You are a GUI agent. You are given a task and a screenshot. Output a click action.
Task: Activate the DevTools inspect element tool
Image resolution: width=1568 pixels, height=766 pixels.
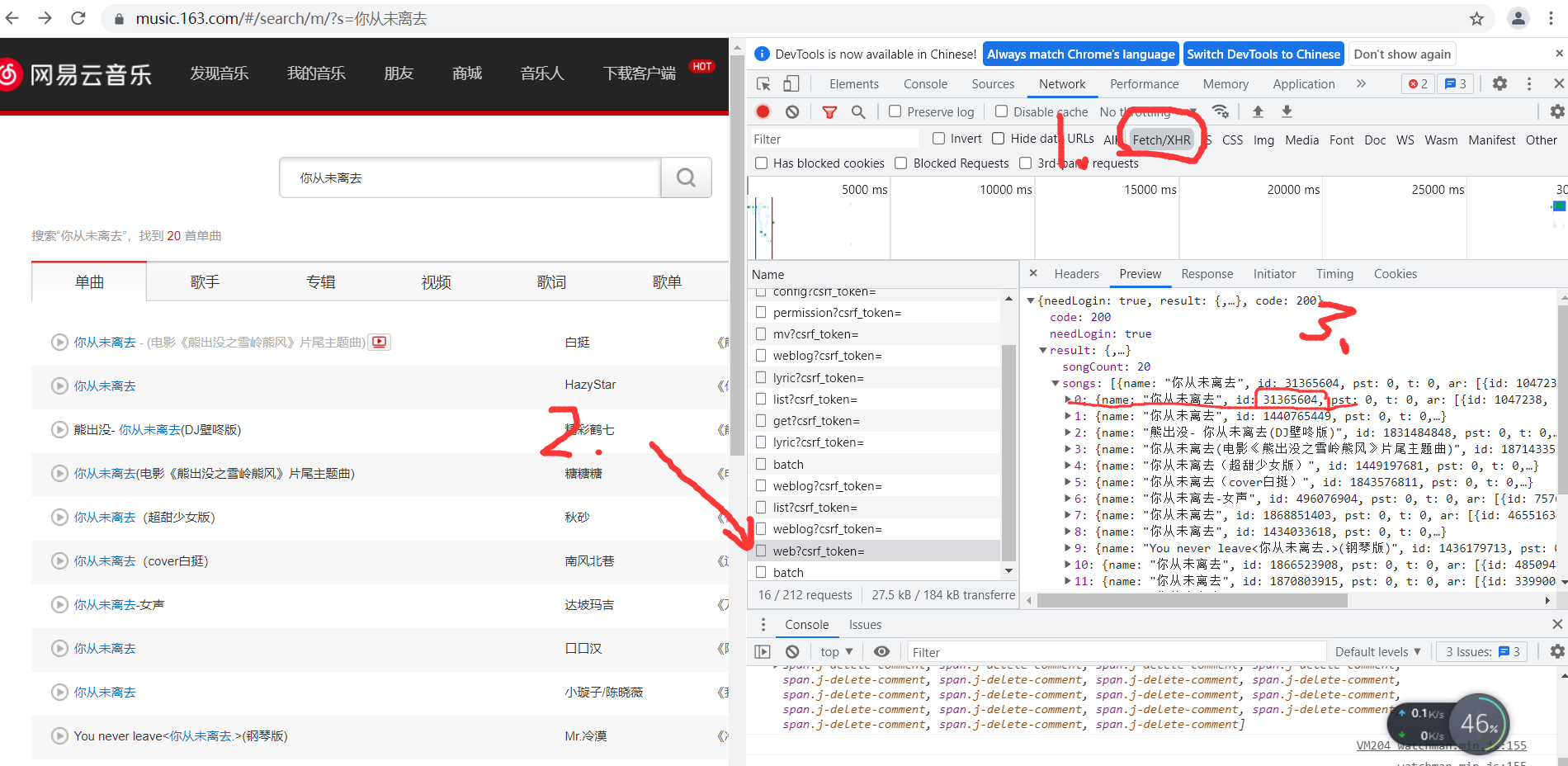click(x=763, y=83)
